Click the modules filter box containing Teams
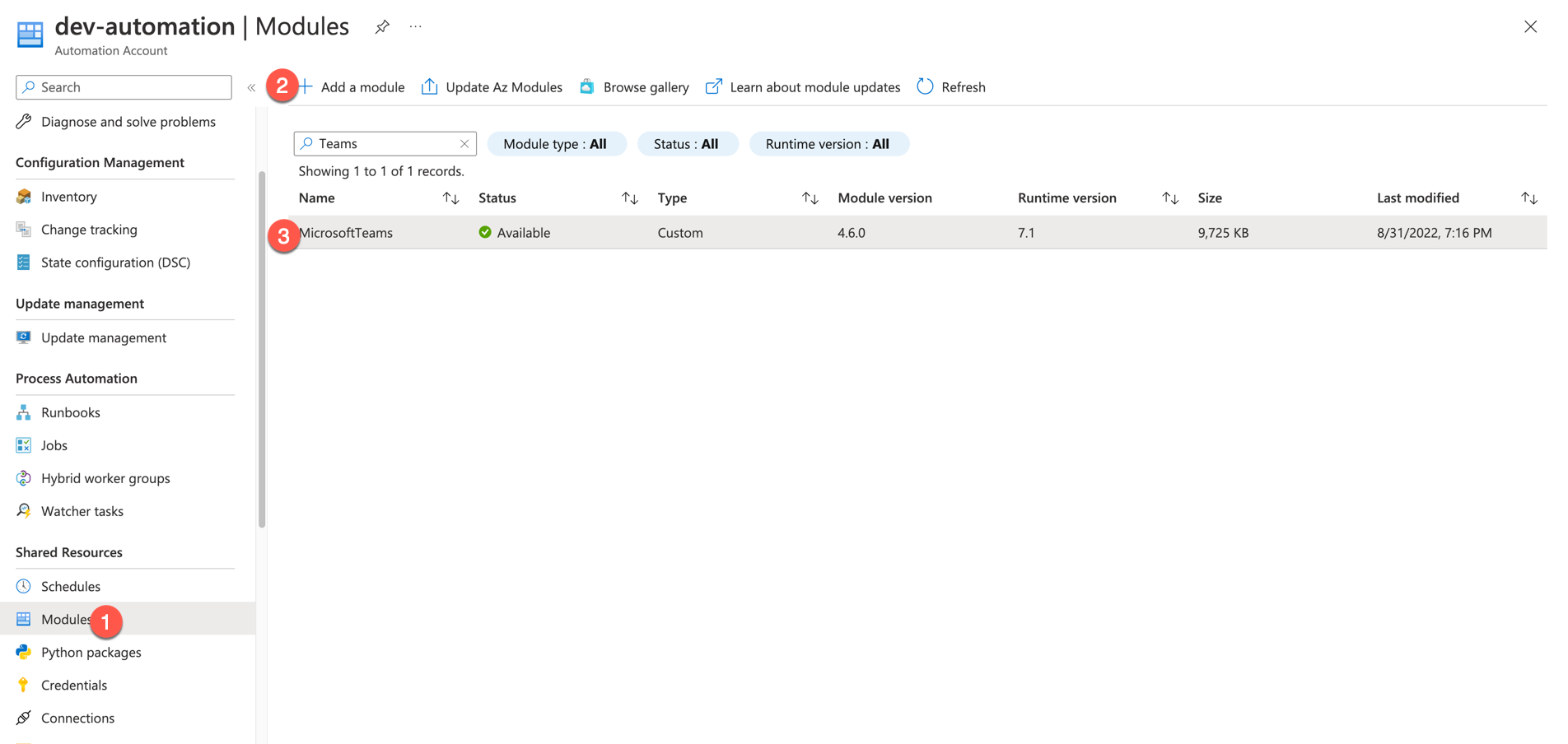 (x=385, y=143)
